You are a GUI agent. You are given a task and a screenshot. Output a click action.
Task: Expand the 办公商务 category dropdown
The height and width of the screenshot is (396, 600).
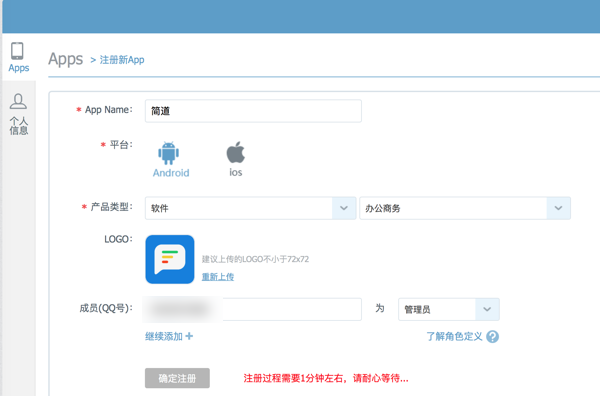click(465, 208)
